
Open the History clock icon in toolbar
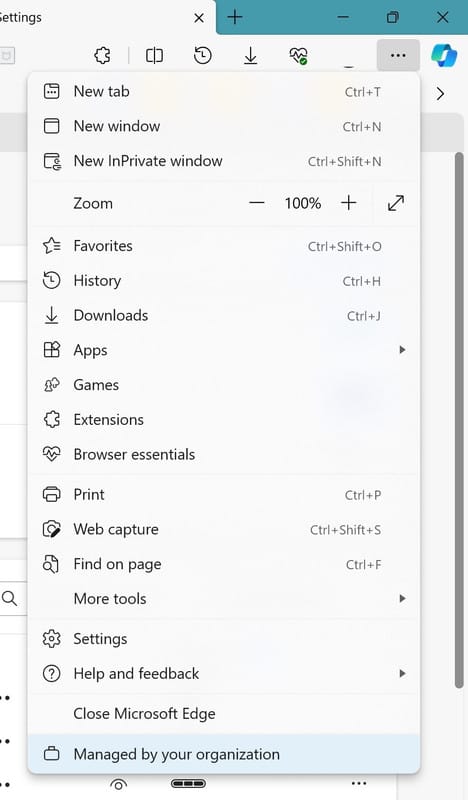coord(203,55)
